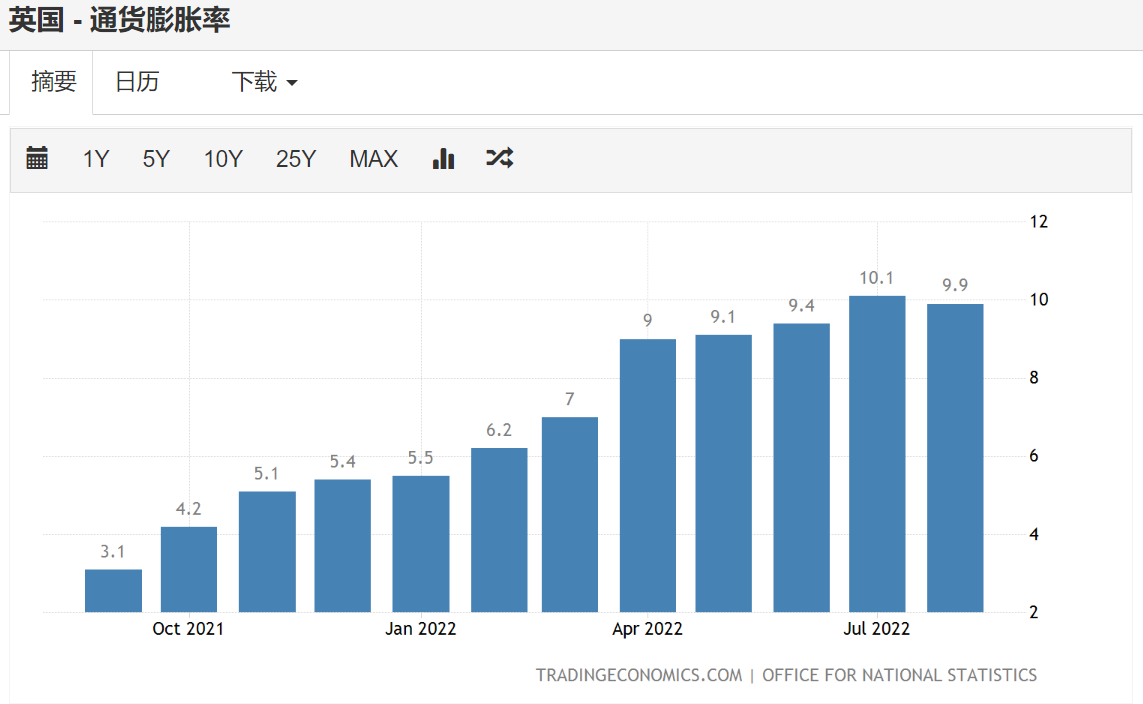Switch to the 日历 calendar tab
Viewport: 1143px width, 704px height.
coord(139,82)
